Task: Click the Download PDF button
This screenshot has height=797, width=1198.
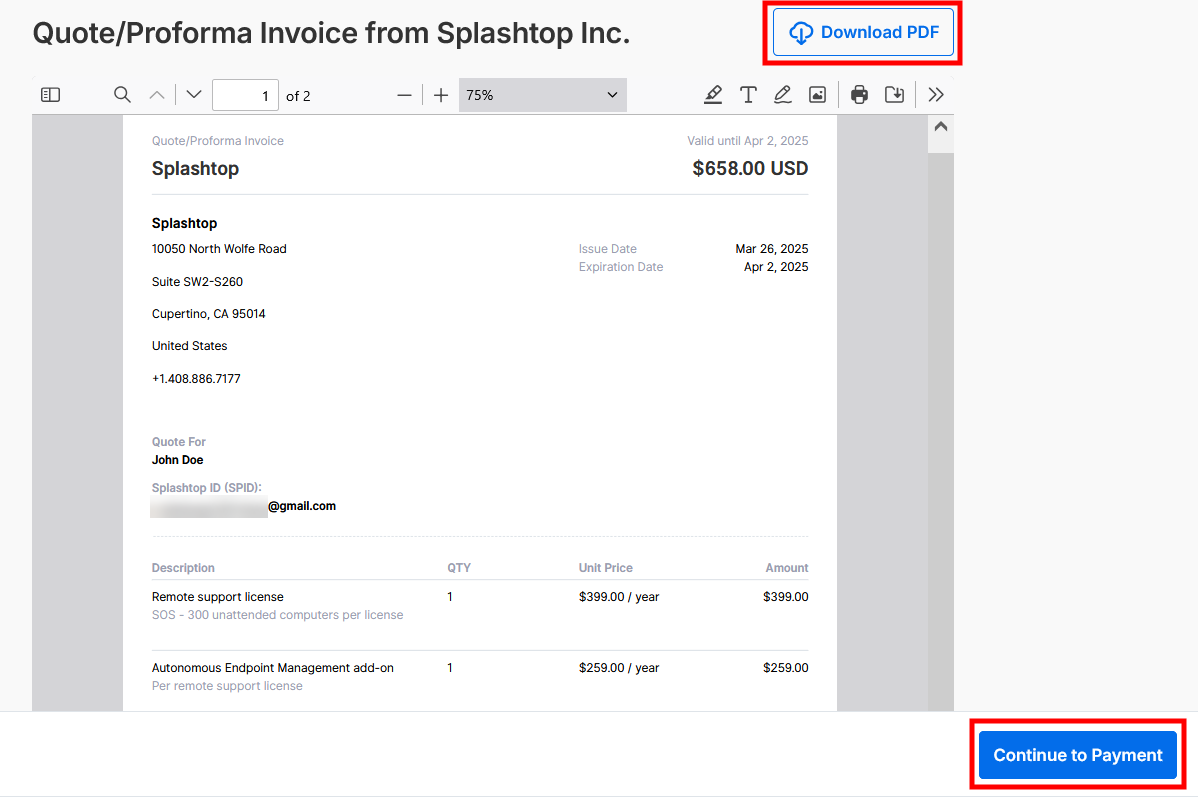Action: click(863, 32)
